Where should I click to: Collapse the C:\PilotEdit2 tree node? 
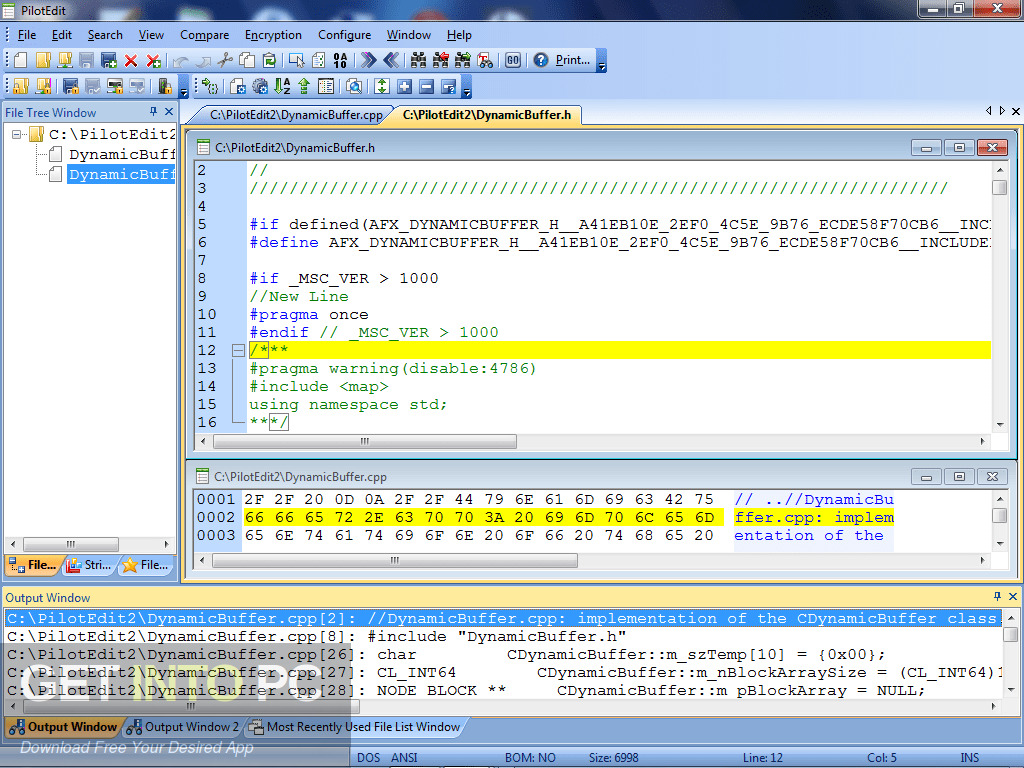point(17,135)
